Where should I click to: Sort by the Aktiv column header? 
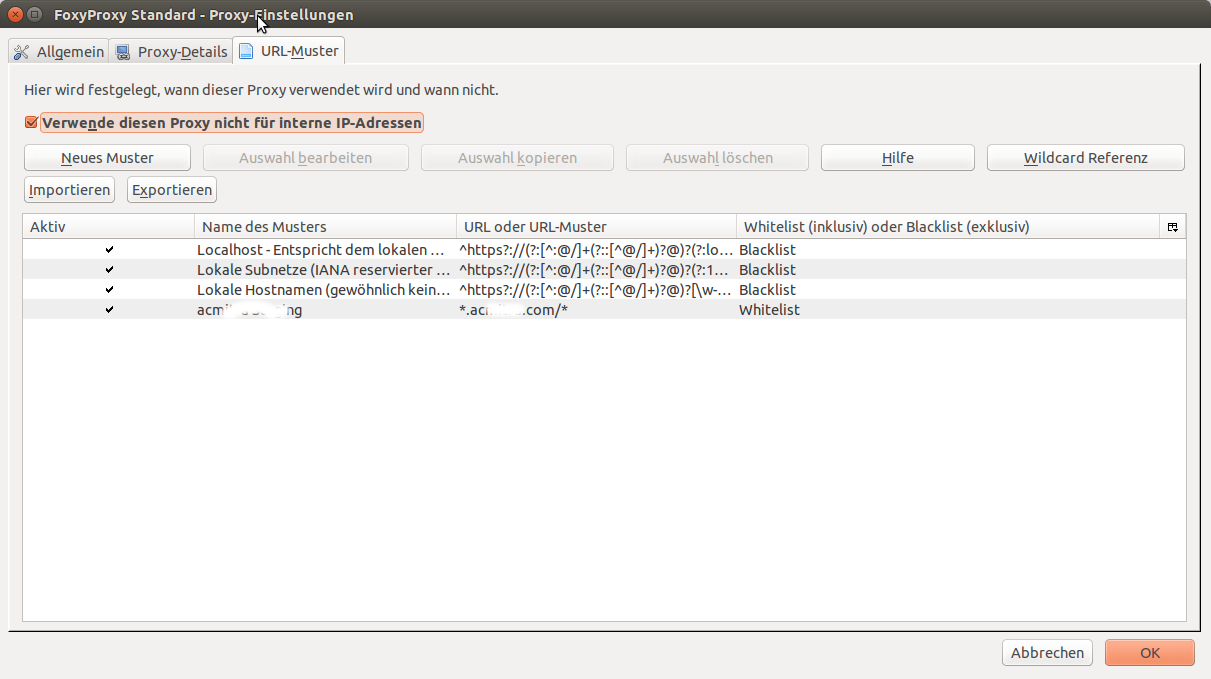(109, 227)
